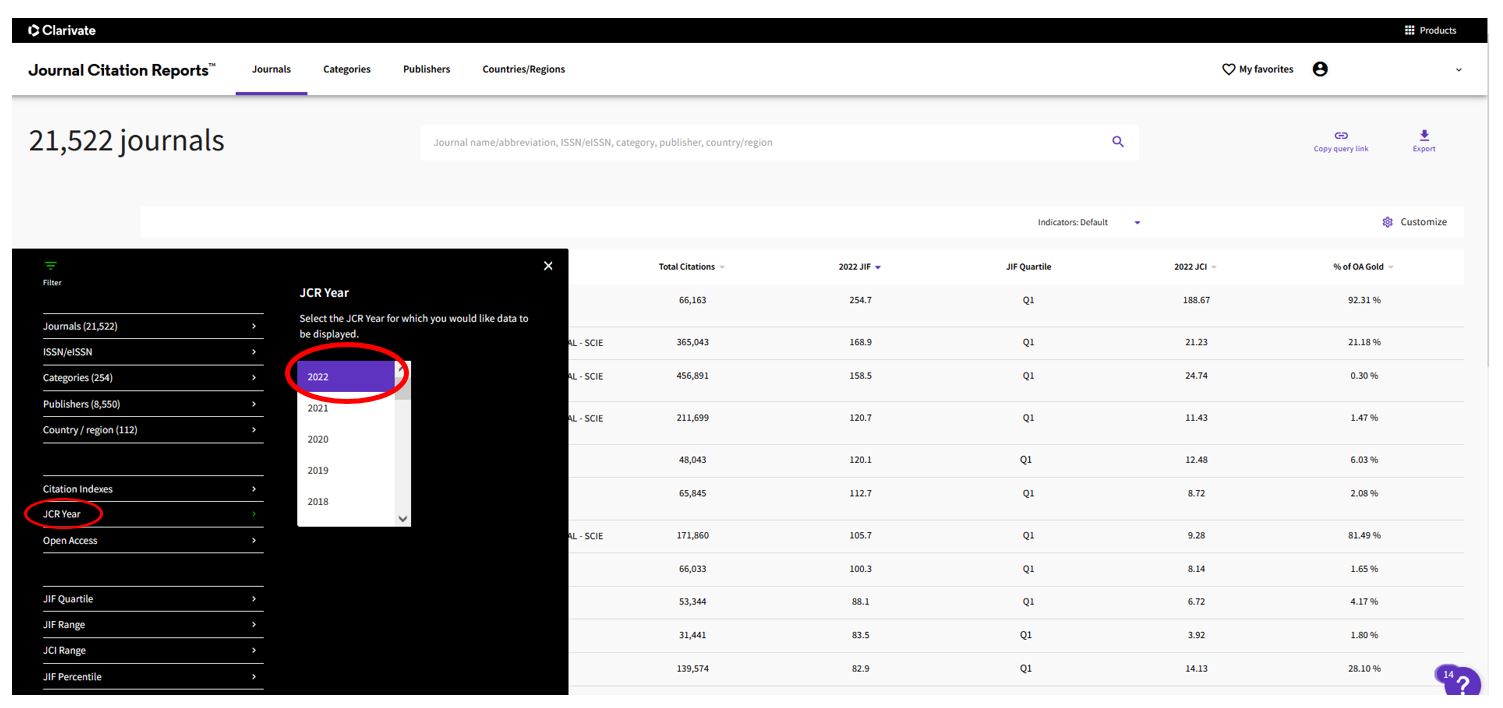Viewport: 1503px width, 708px height.
Task: Click the Customize label text
Action: [1423, 222]
